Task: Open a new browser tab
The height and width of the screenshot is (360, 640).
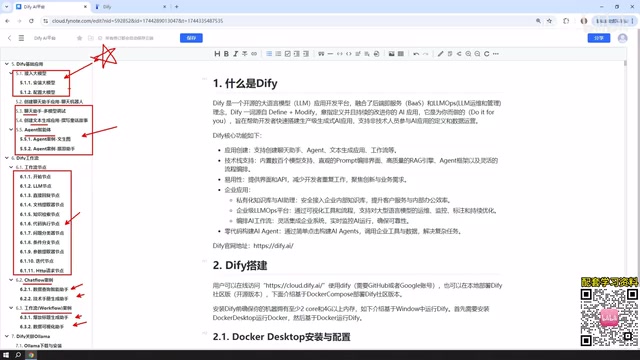Action: (176, 7)
